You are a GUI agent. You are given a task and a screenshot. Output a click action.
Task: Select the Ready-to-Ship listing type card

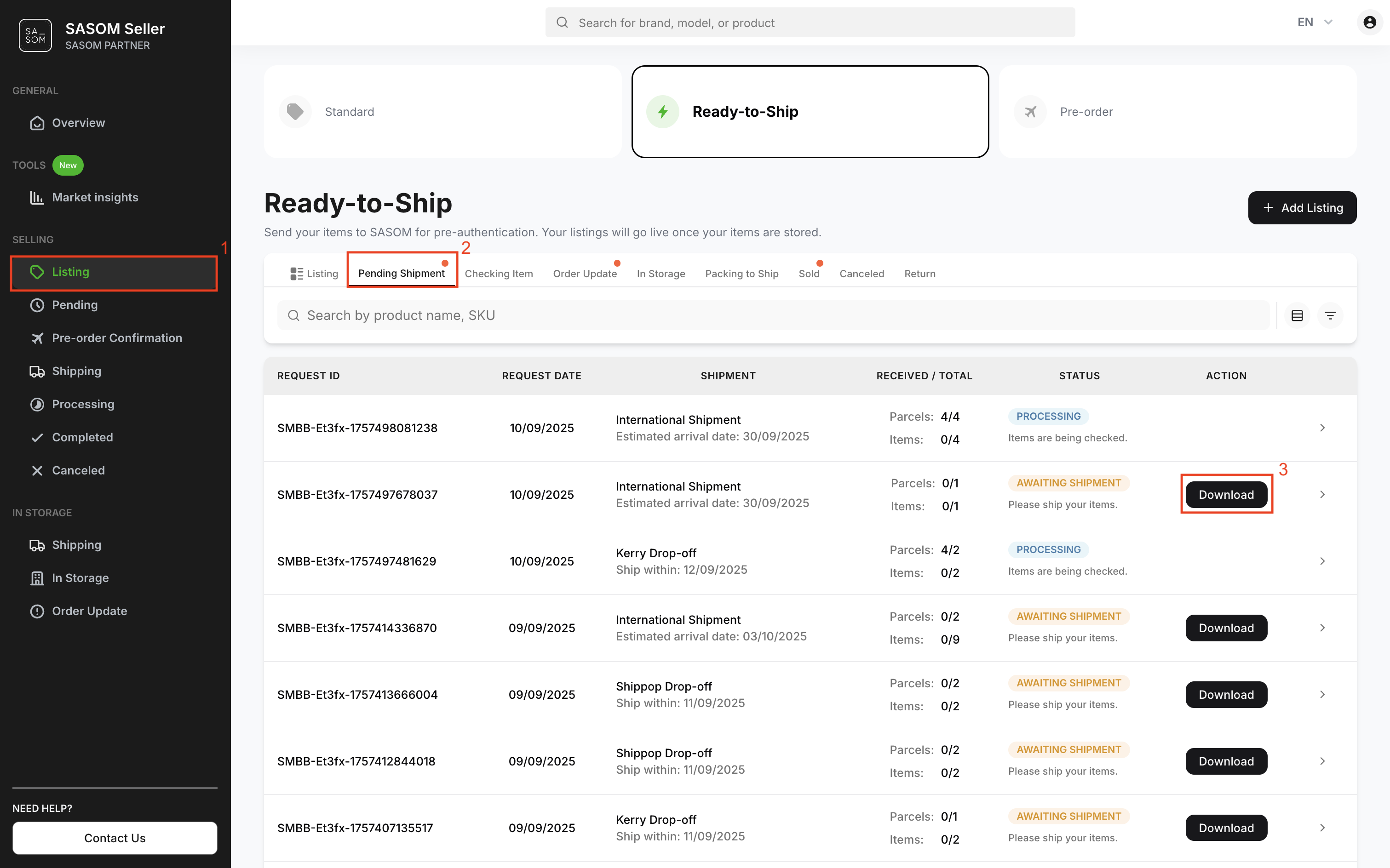coord(810,111)
